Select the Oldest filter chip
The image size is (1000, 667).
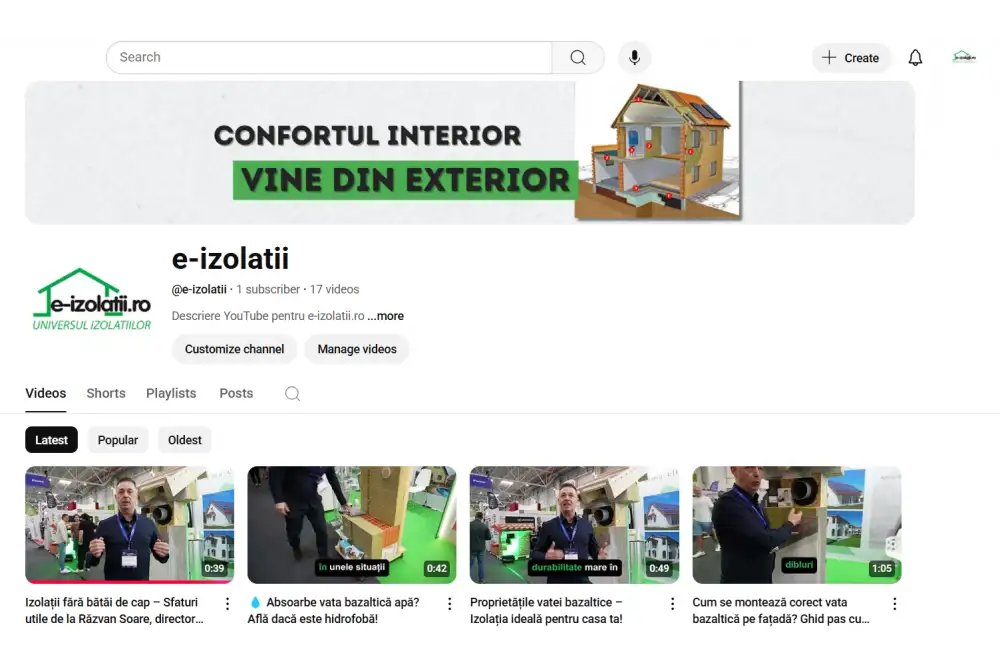coord(185,440)
